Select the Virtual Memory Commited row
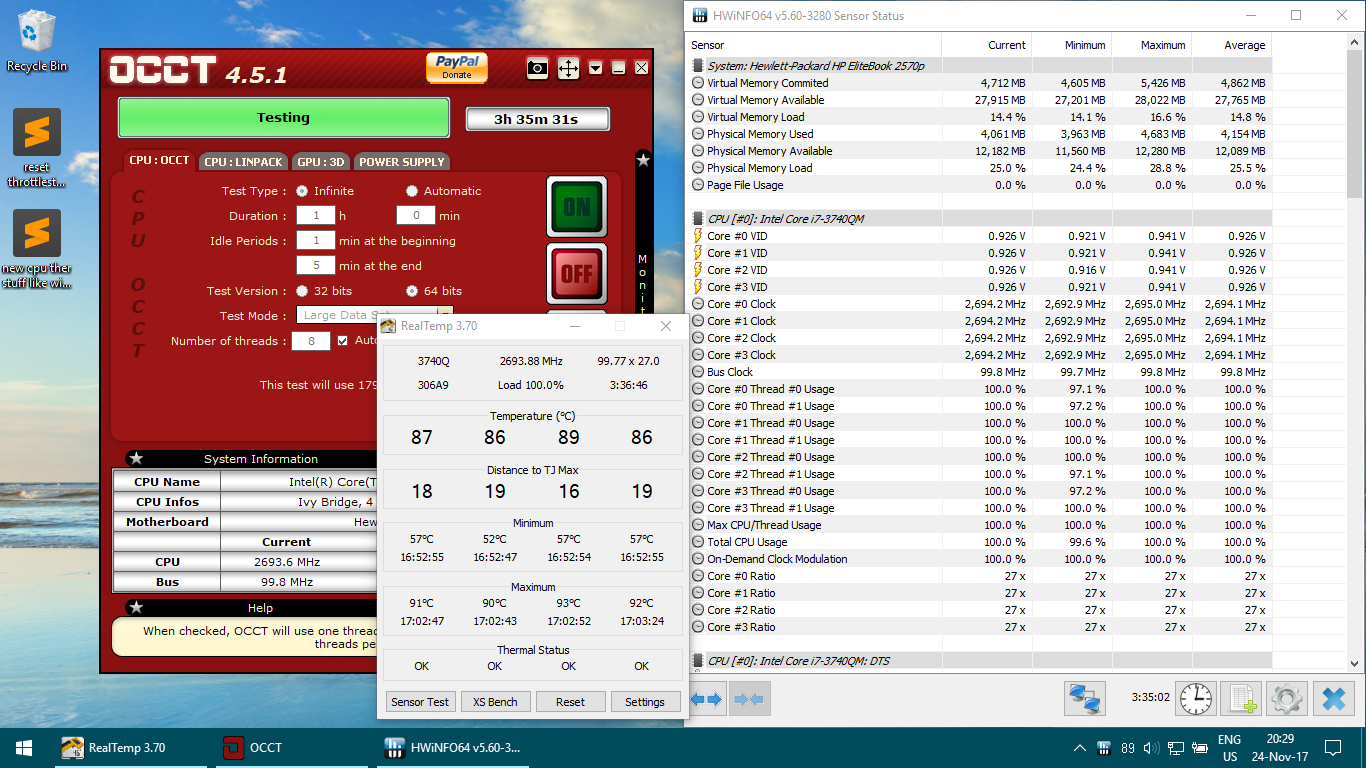 (979, 83)
